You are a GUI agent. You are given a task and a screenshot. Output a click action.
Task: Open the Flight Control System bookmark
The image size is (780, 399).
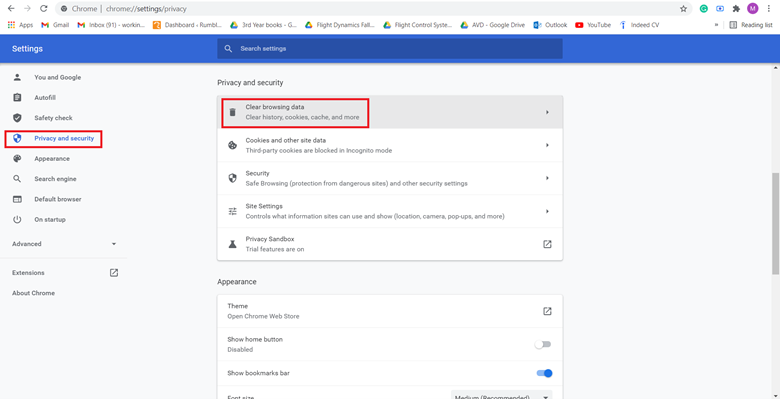(x=418, y=25)
